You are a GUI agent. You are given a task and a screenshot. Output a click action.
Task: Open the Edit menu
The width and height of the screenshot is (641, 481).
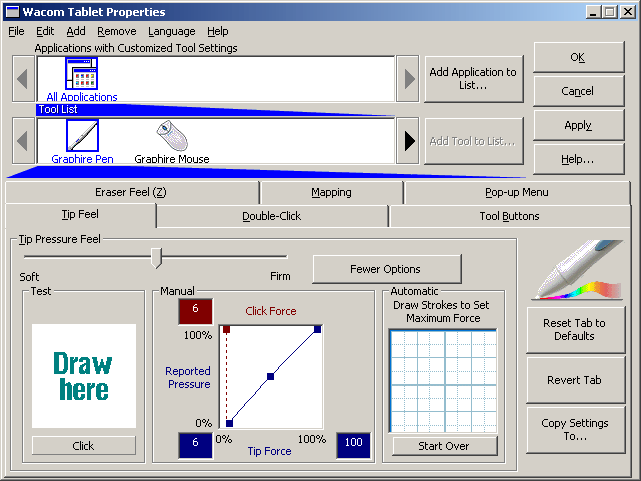pos(45,31)
